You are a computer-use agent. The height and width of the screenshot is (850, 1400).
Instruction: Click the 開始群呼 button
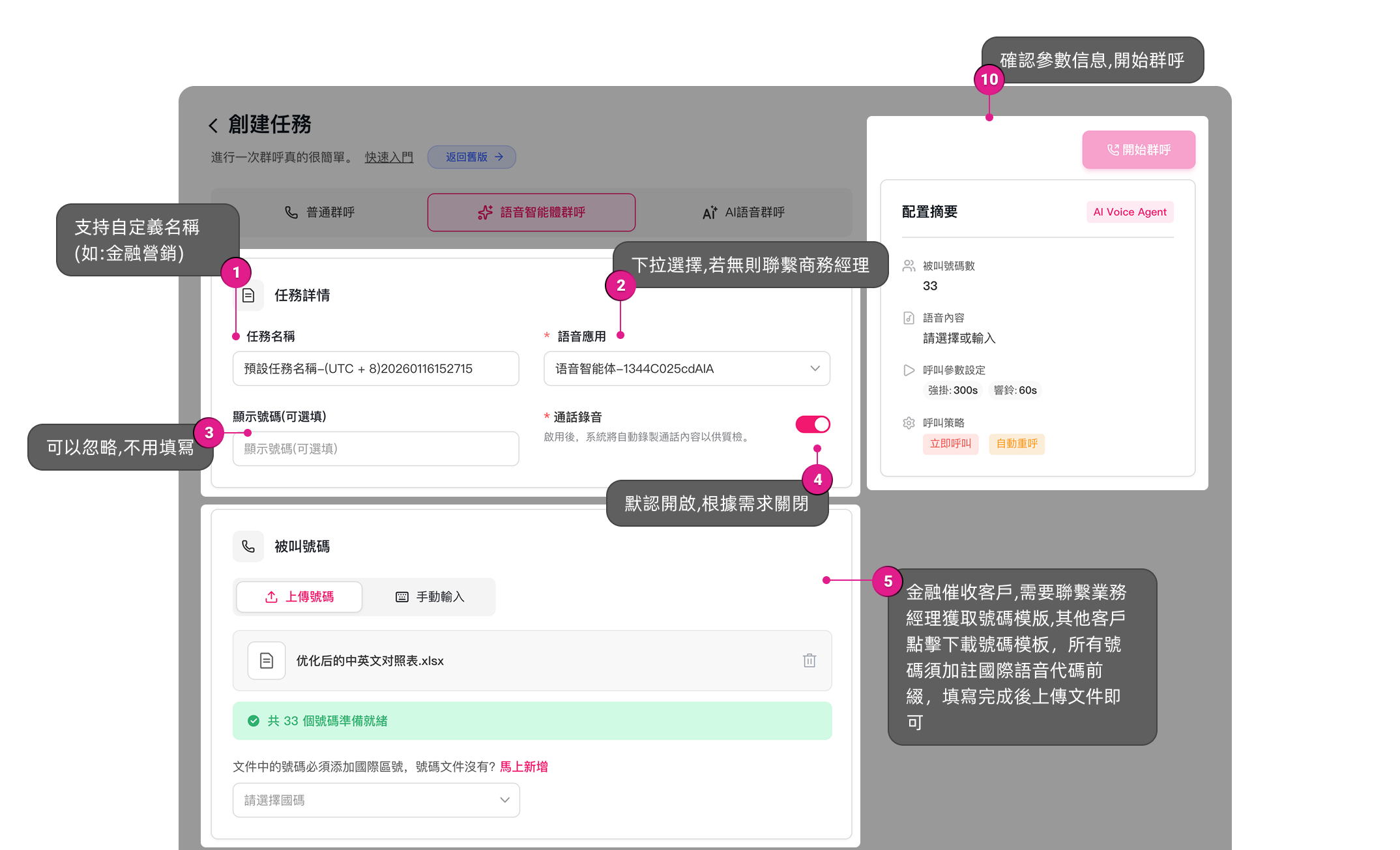[1138, 150]
